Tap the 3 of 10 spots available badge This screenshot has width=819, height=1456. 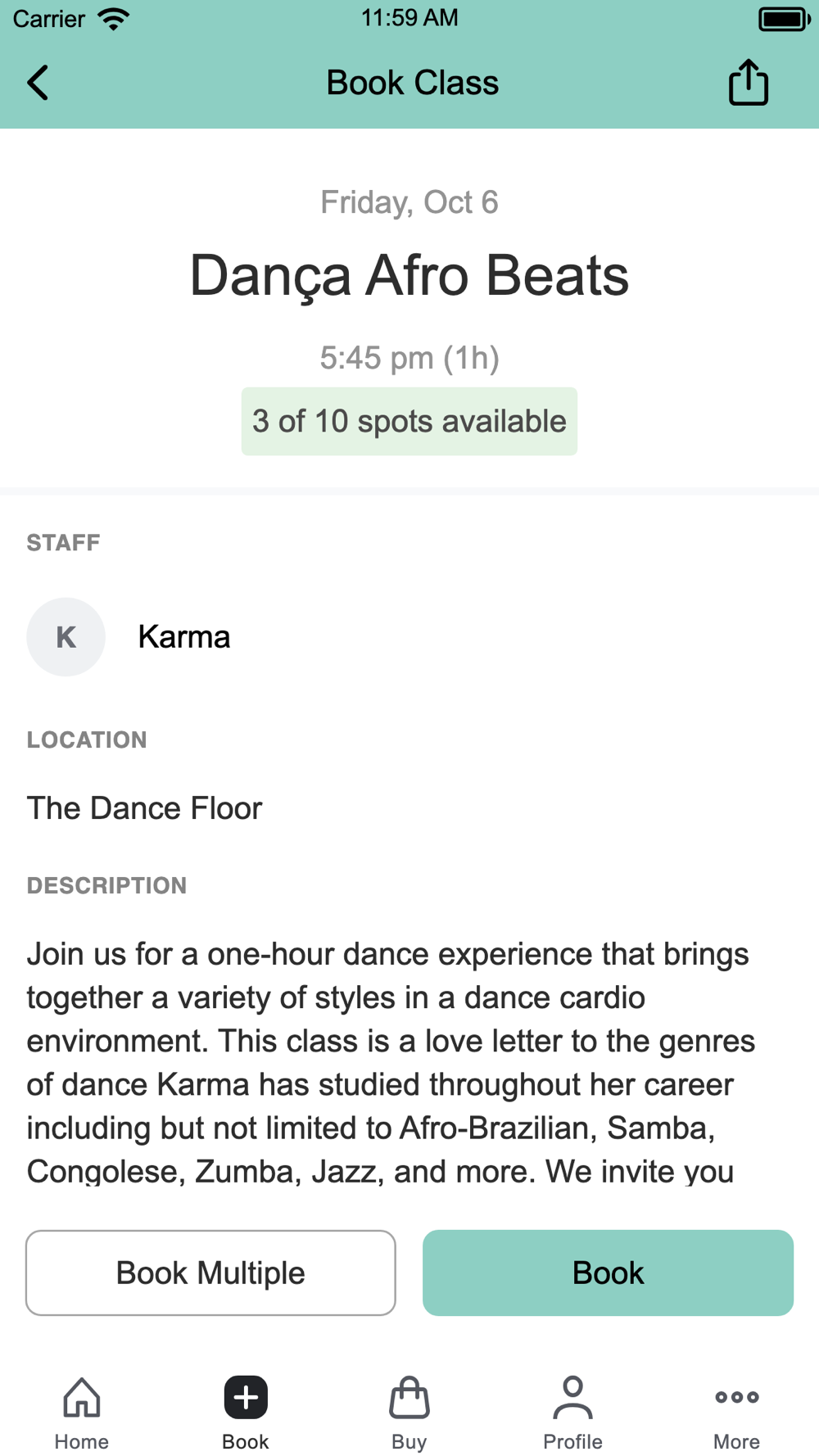[x=409, y=421]
